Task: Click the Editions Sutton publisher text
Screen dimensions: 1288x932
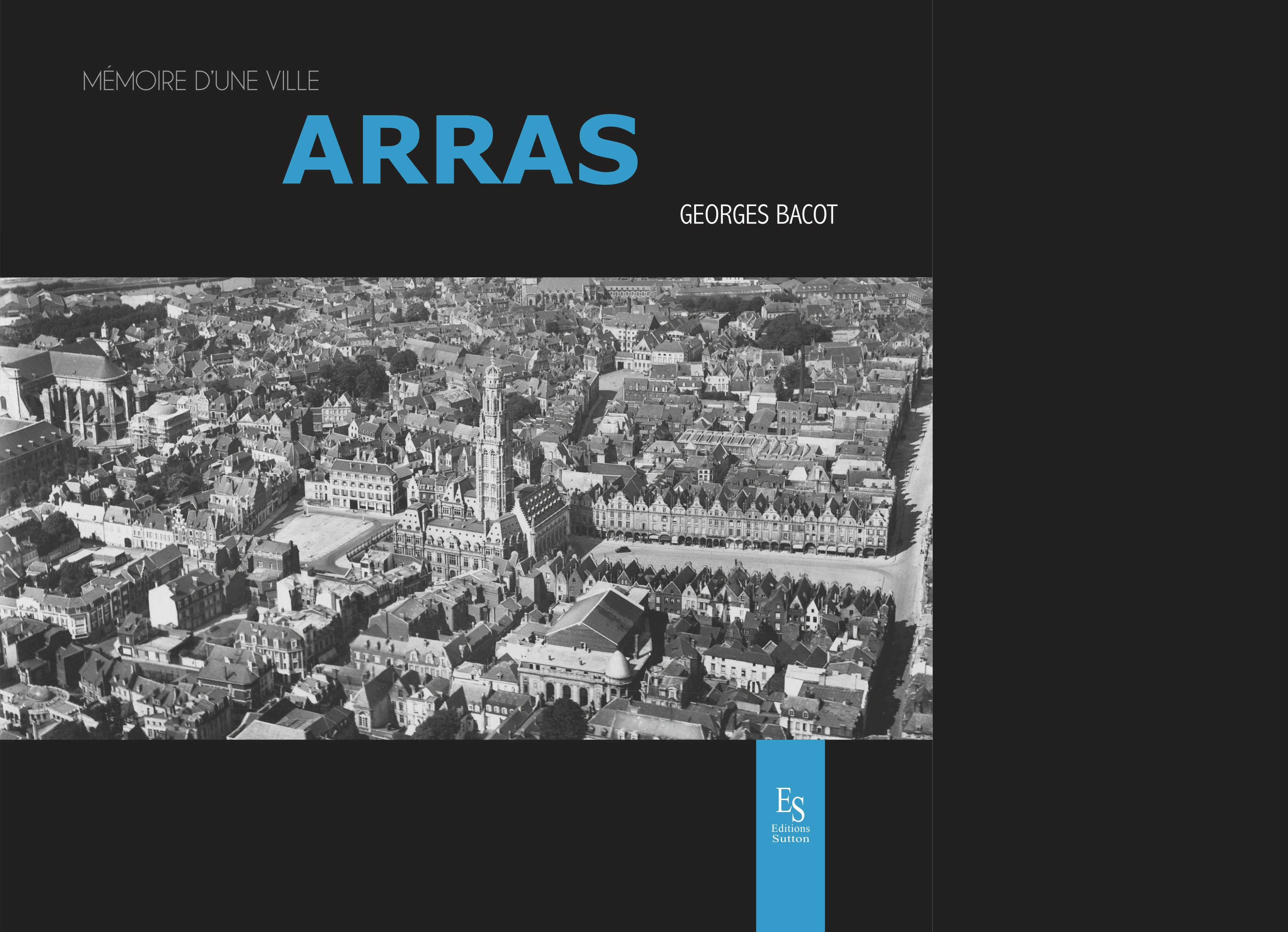Action: [x=790, y=833]
